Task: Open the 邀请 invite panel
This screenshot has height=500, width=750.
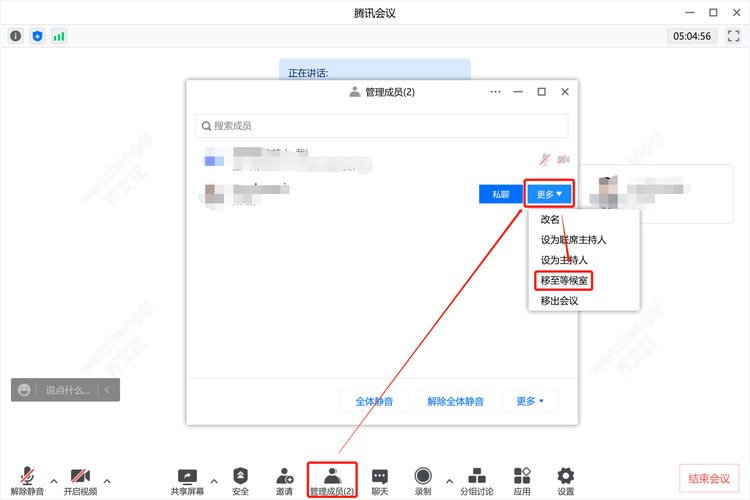Action: 284,480
